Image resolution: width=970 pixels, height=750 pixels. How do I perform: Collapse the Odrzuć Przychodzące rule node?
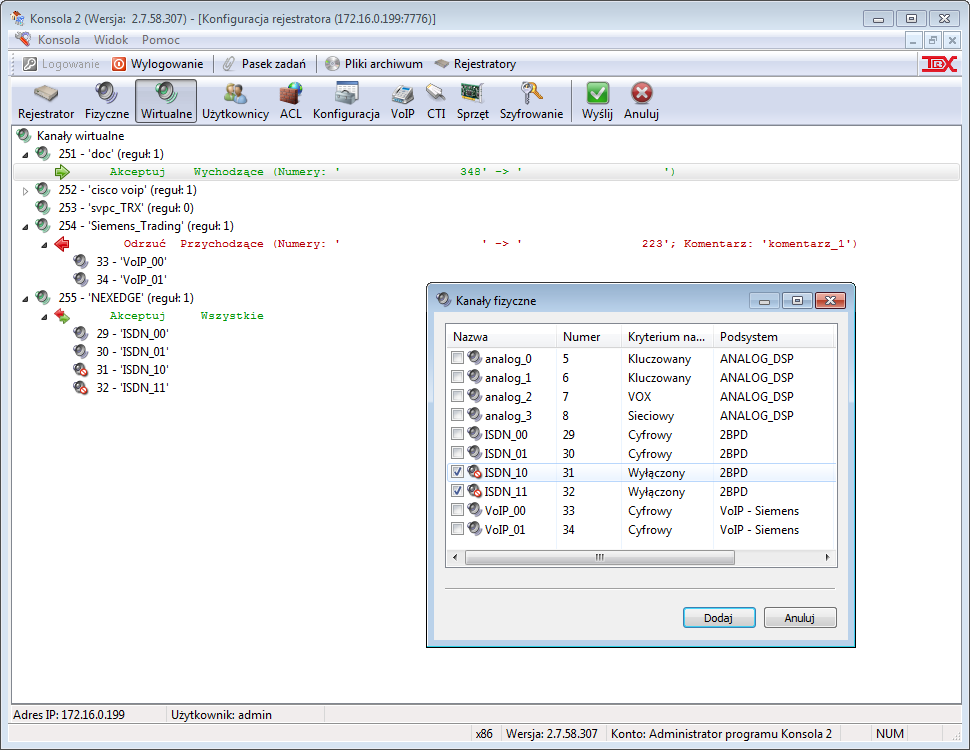click(45, 245)
